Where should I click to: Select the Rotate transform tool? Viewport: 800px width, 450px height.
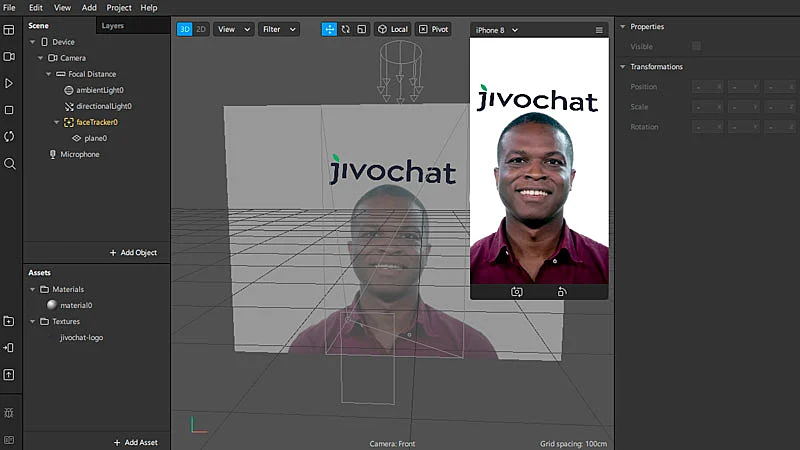click(x=345, y=29)
